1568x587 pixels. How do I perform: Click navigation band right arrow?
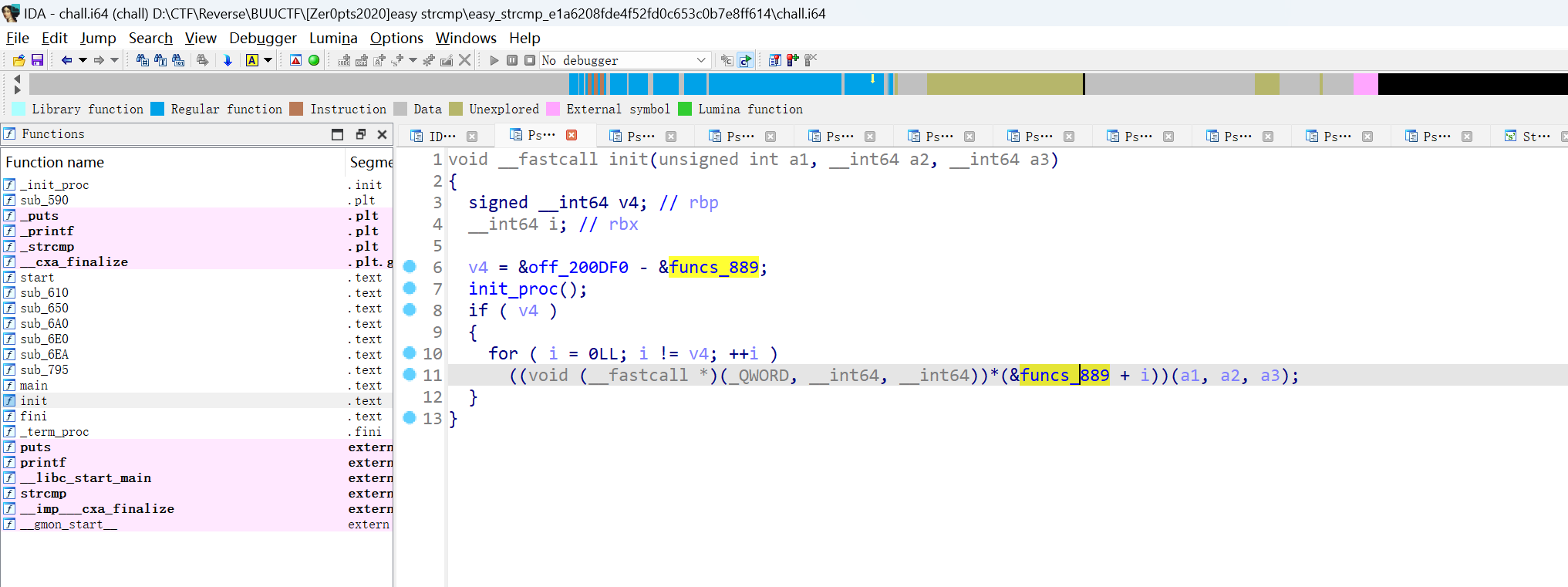(x=17, y=90)
